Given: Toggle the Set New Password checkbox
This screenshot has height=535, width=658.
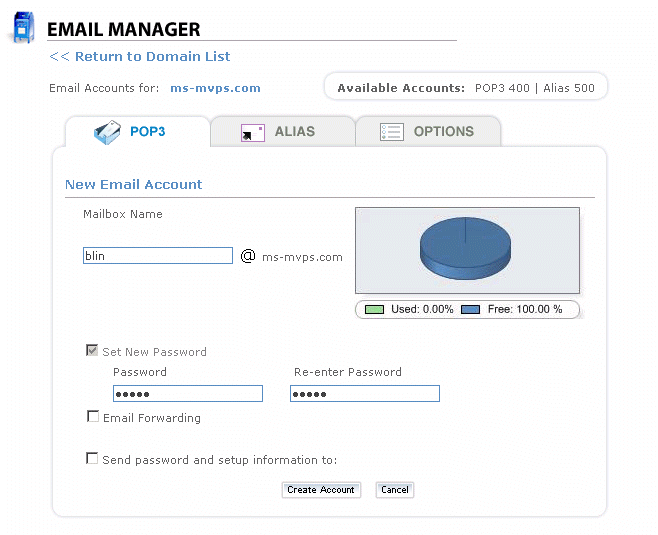Looking at the screenshot, I should (92, 350).
